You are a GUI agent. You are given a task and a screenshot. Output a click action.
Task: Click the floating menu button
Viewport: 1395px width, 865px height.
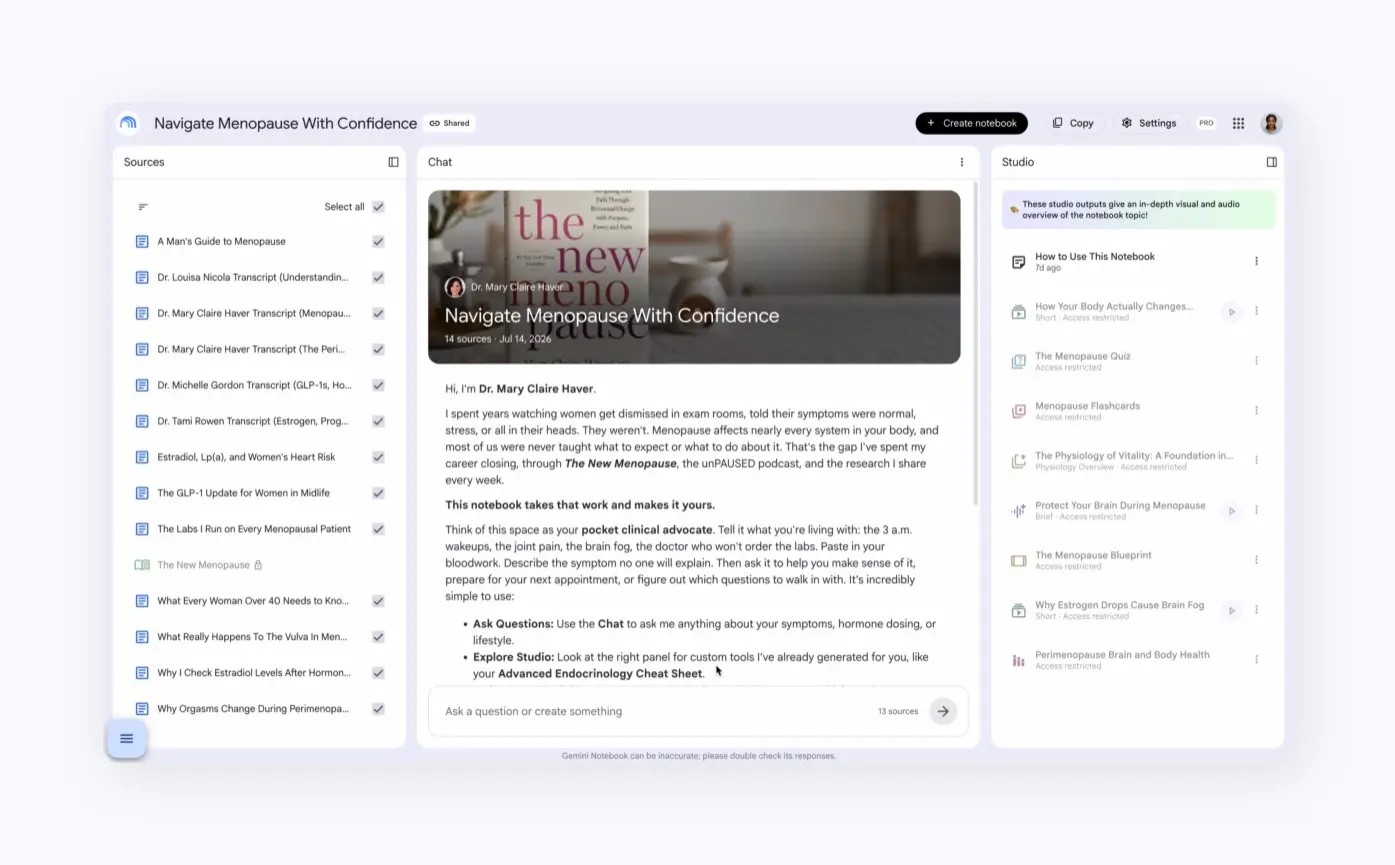tap(127, 739)
